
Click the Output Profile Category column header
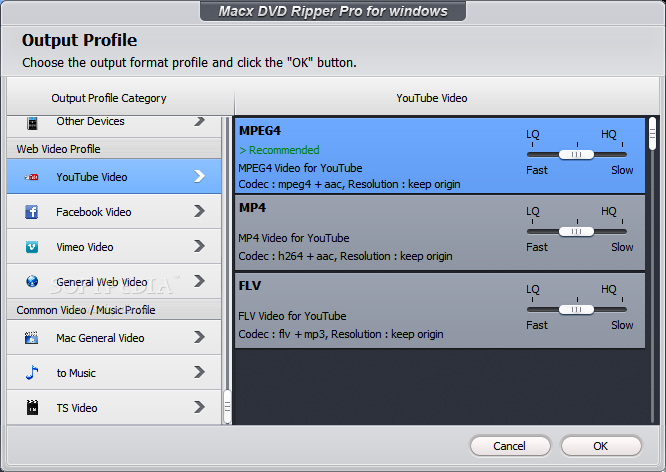(x=109, y=98)
